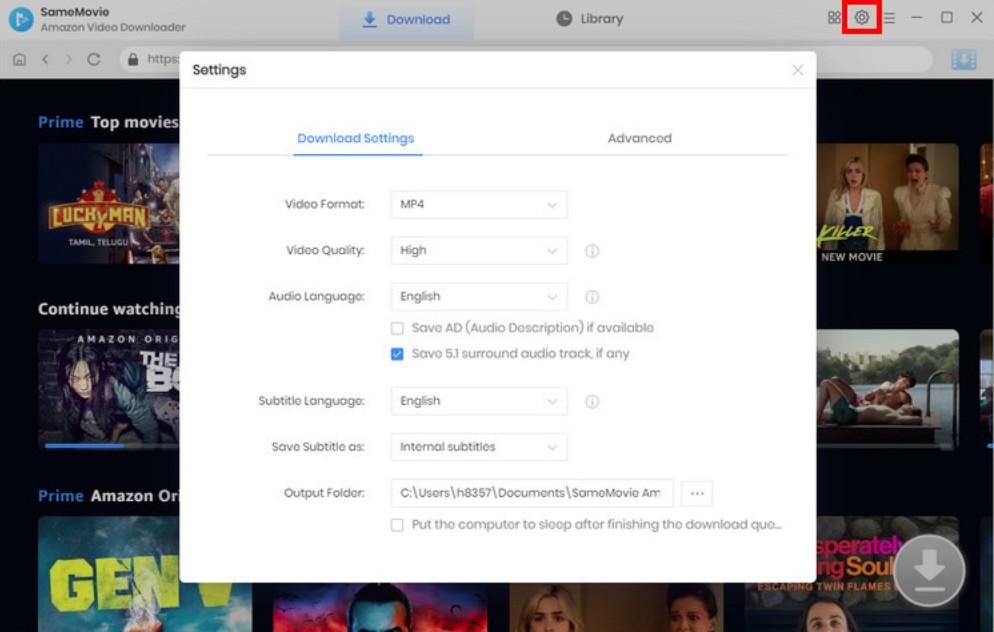The image size is (994, 632).
Task: Click the blue film download icon near address bar
Action: click(964, 60)
